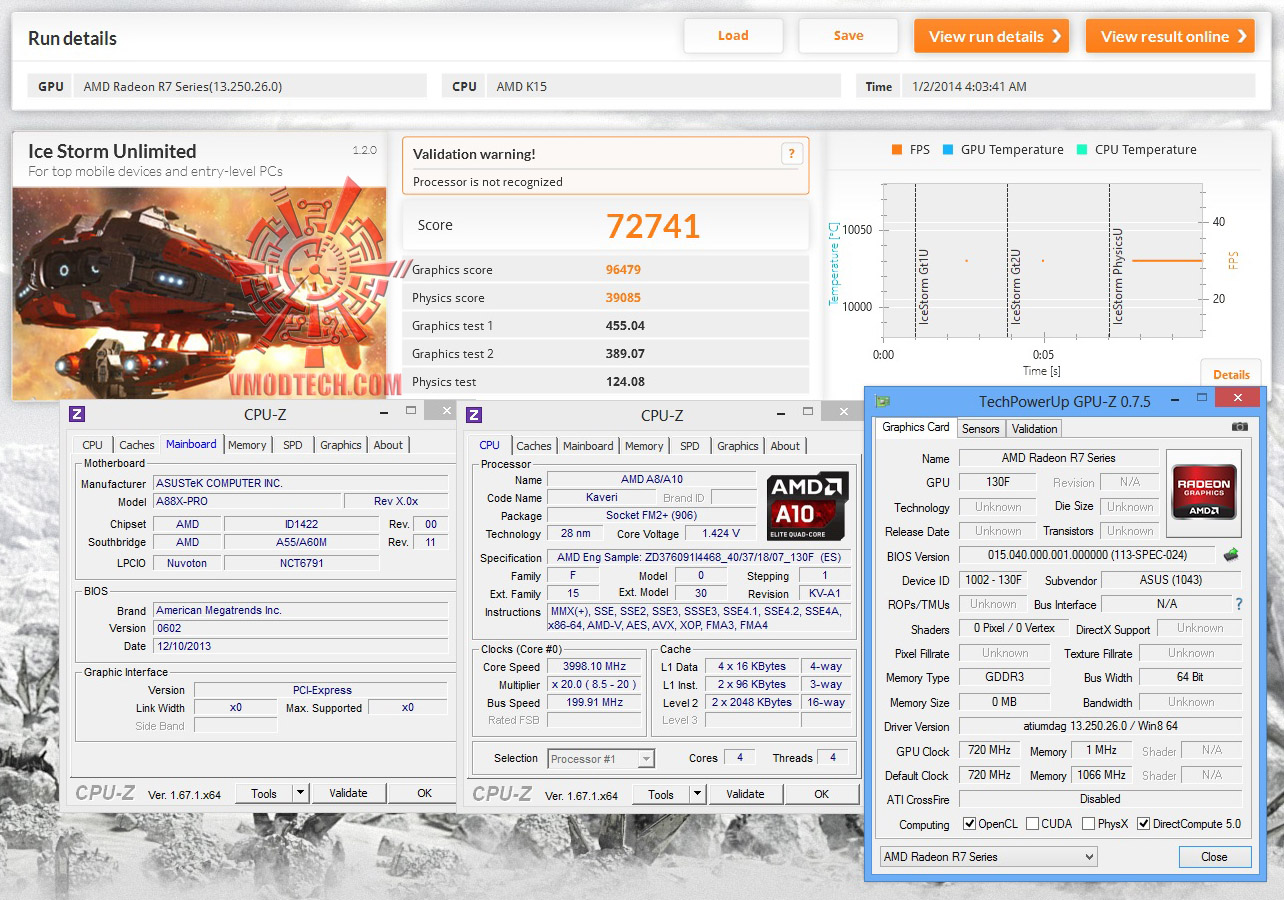Take a GPU-Z screenshot with the camera icon

(1240, 427)
